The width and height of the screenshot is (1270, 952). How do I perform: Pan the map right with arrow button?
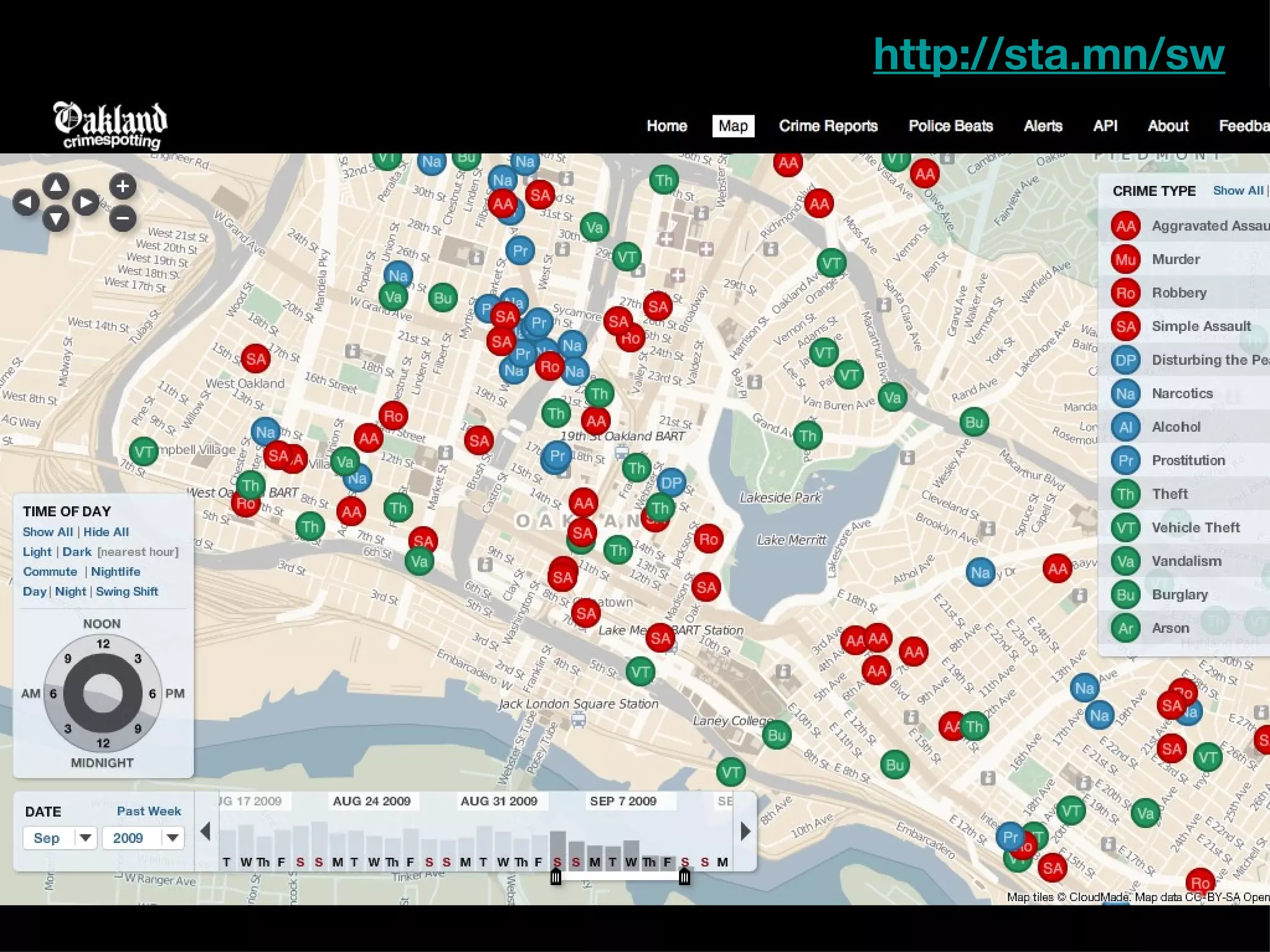[86, 202]
